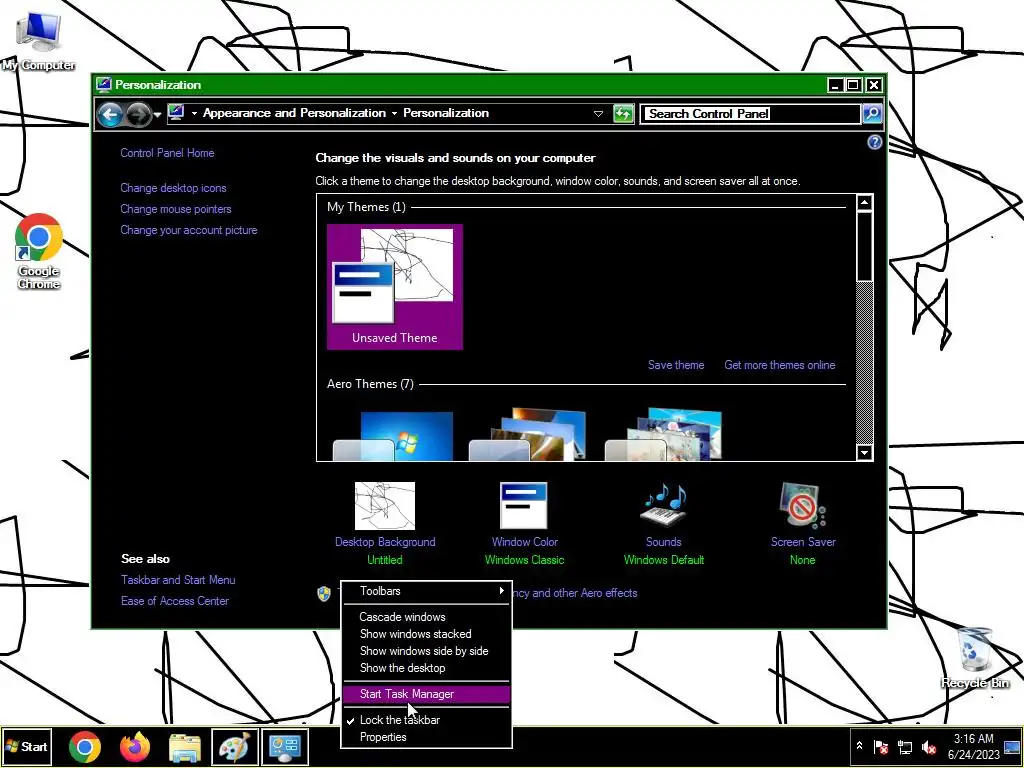The width and height of the screenshot is (1024, 768).
Task: Click the network tray icon
Action: [x=905, y=746]
